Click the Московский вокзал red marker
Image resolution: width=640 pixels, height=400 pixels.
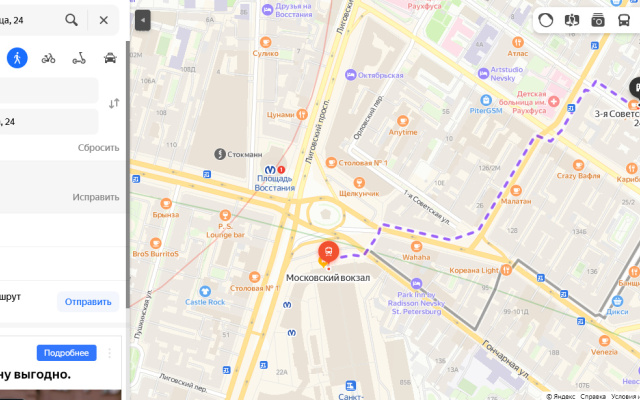[329, 252]
